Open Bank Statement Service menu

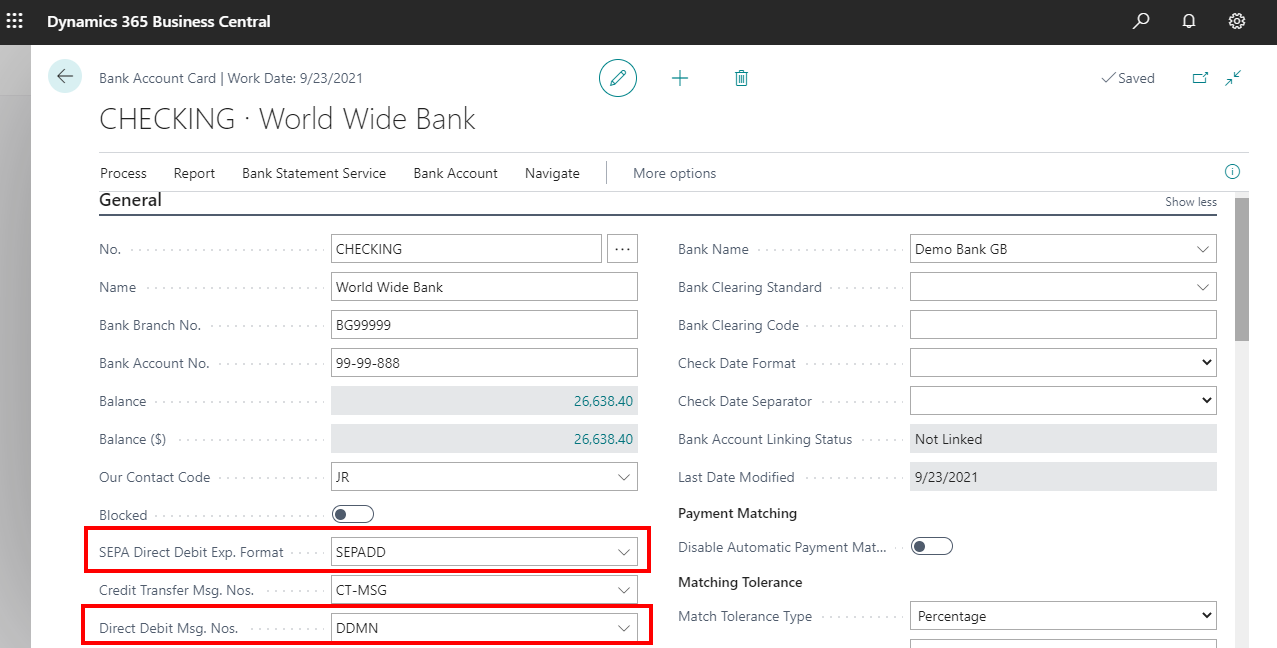click(314, 173)
